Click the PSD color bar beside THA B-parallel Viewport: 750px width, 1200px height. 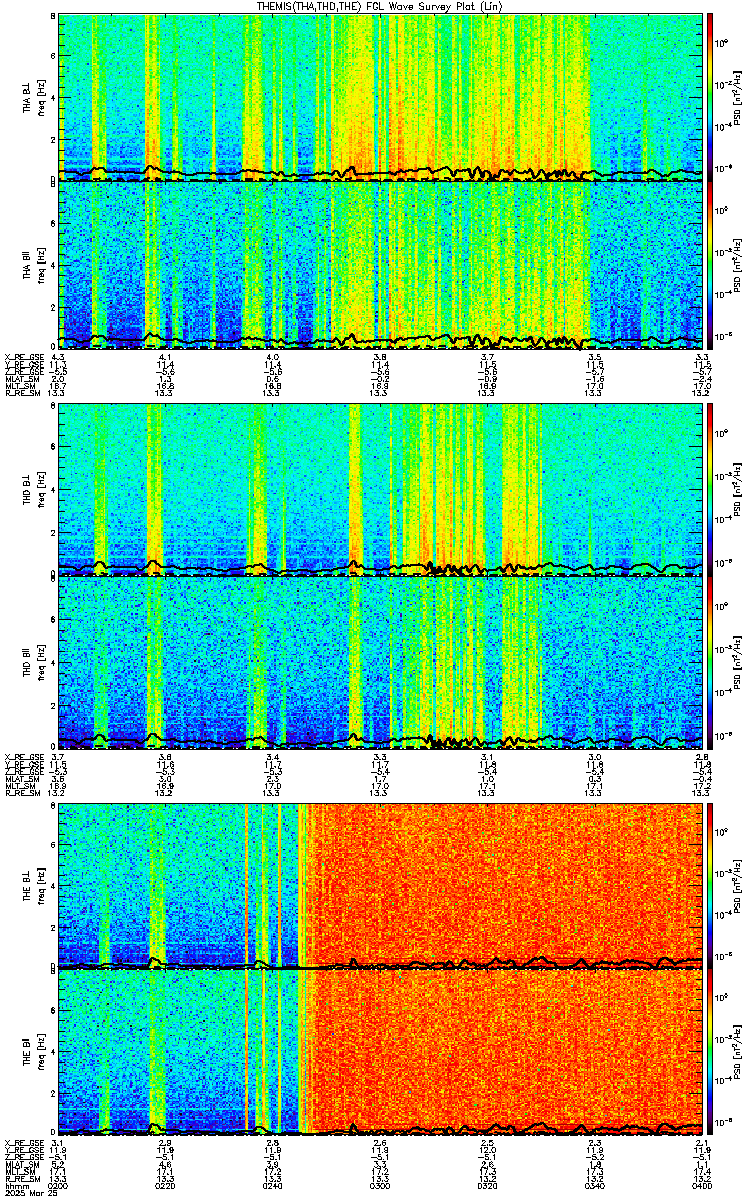click(710, 265)
